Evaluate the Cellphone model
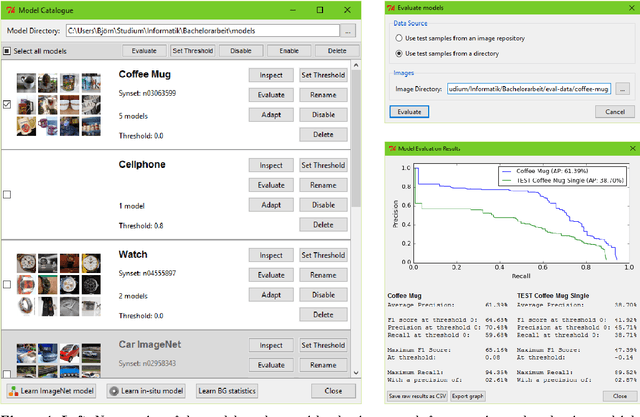Image resolution: width=640 pixels, height=417 pixels. [x=271, y=185]
